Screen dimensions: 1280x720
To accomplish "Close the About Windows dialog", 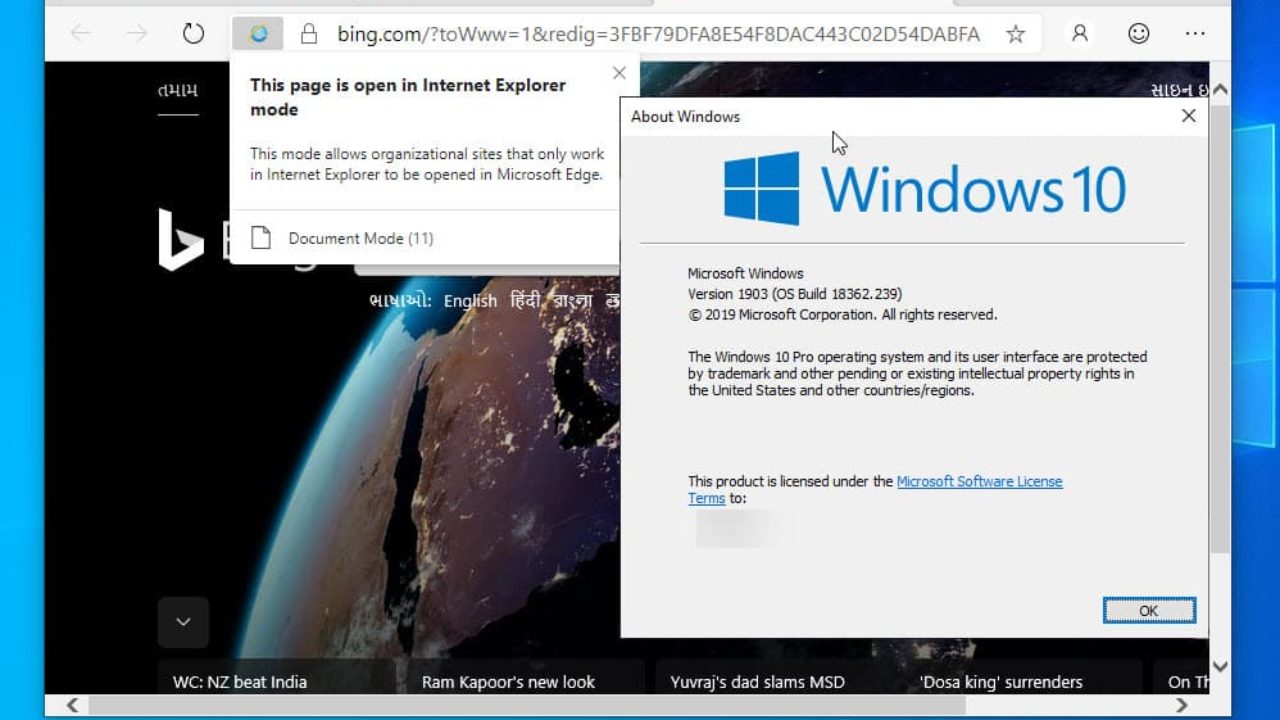I will pos(1188,116).
